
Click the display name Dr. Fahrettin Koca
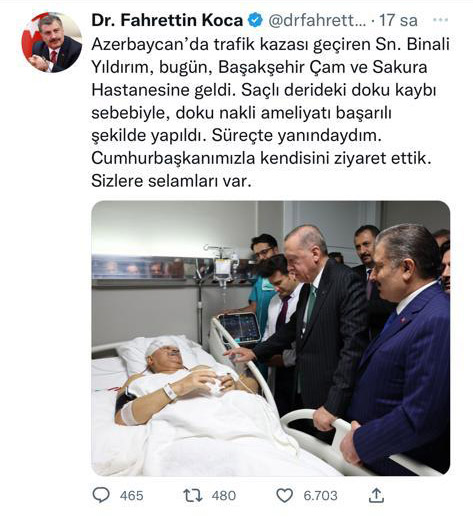167,20
